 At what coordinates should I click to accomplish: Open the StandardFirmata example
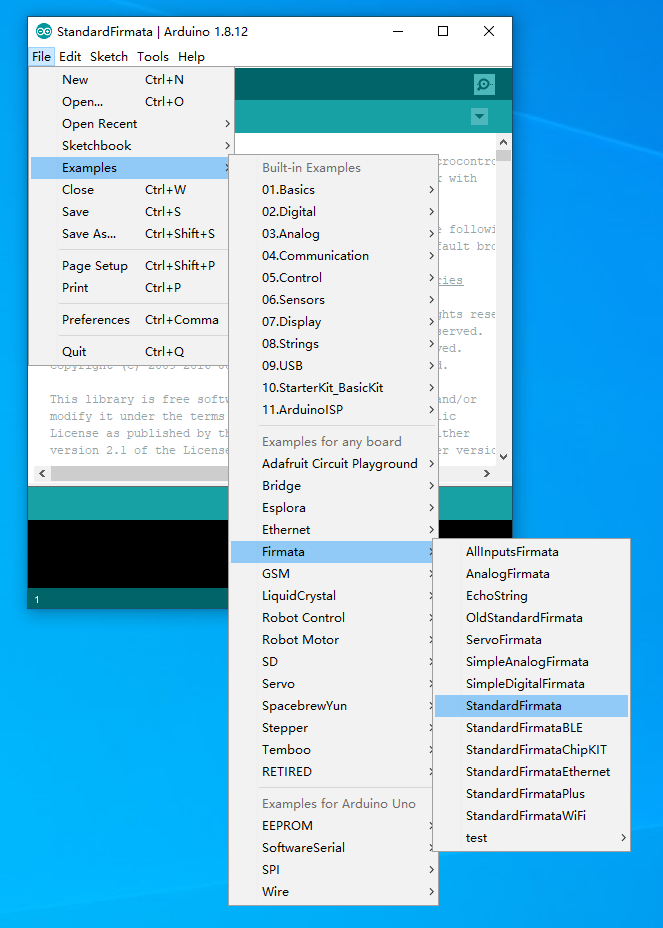(x=532, y=705)
